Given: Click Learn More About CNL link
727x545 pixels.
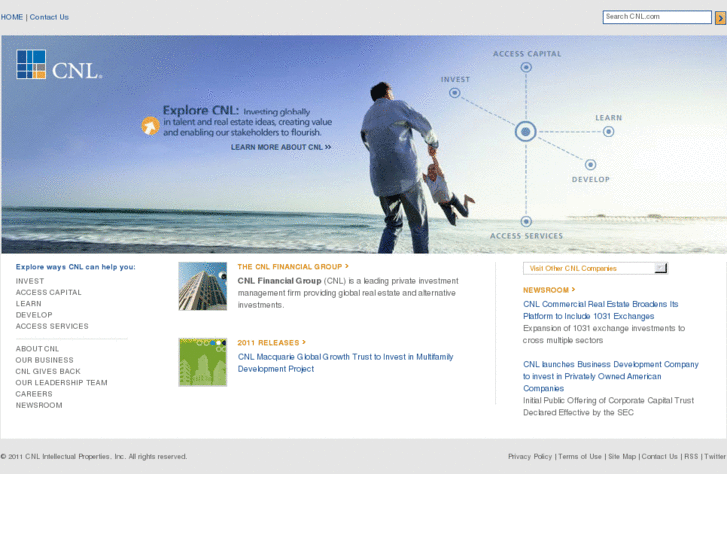Looking at the screenshot, I should point(280,147).
